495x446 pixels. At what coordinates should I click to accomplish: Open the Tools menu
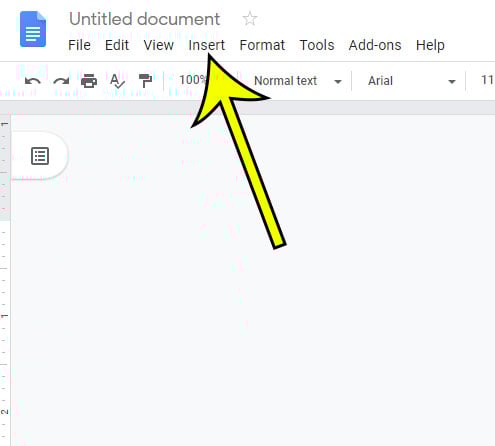317,45
